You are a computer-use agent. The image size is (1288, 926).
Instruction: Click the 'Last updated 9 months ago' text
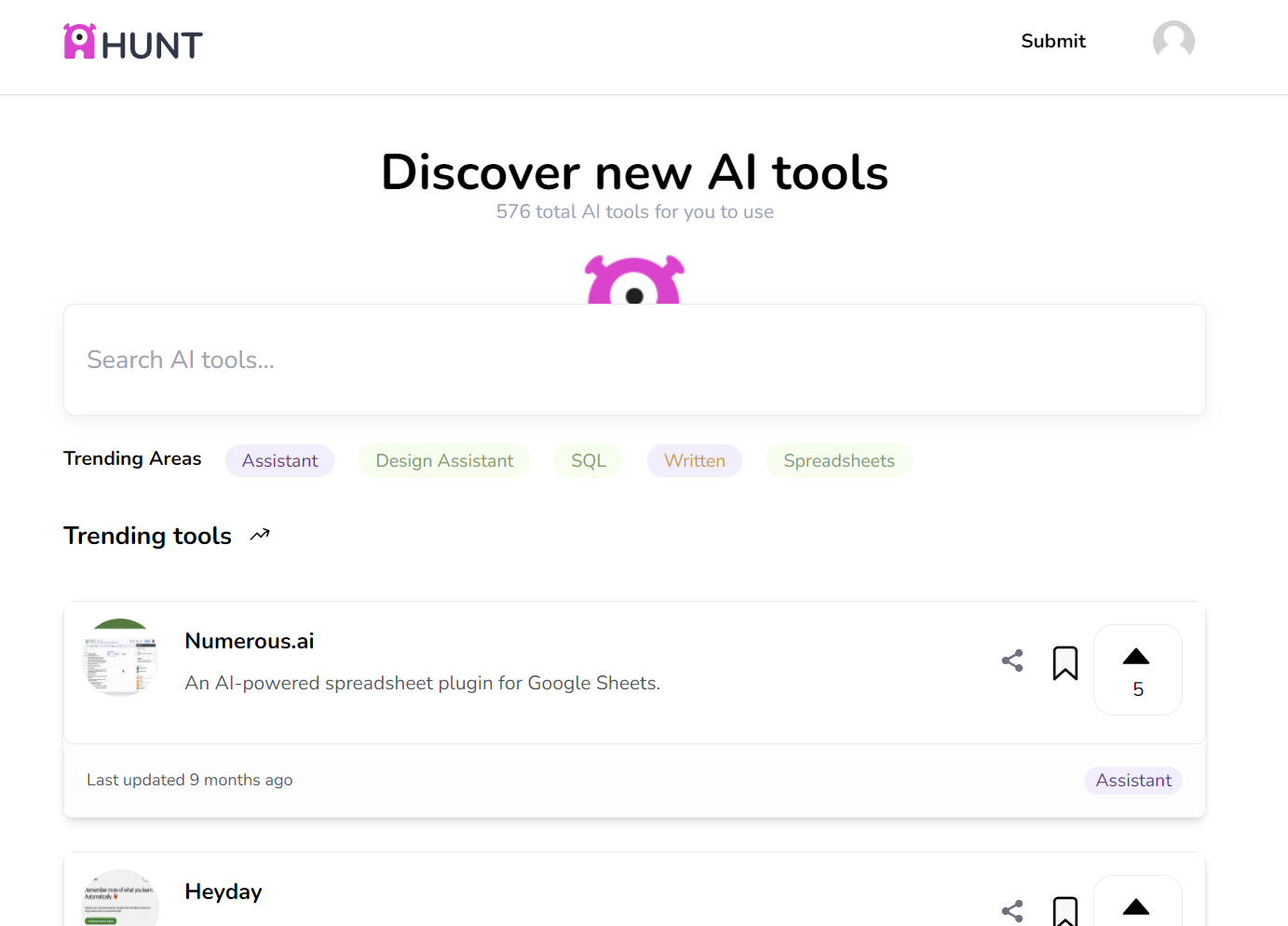point(190,780)
